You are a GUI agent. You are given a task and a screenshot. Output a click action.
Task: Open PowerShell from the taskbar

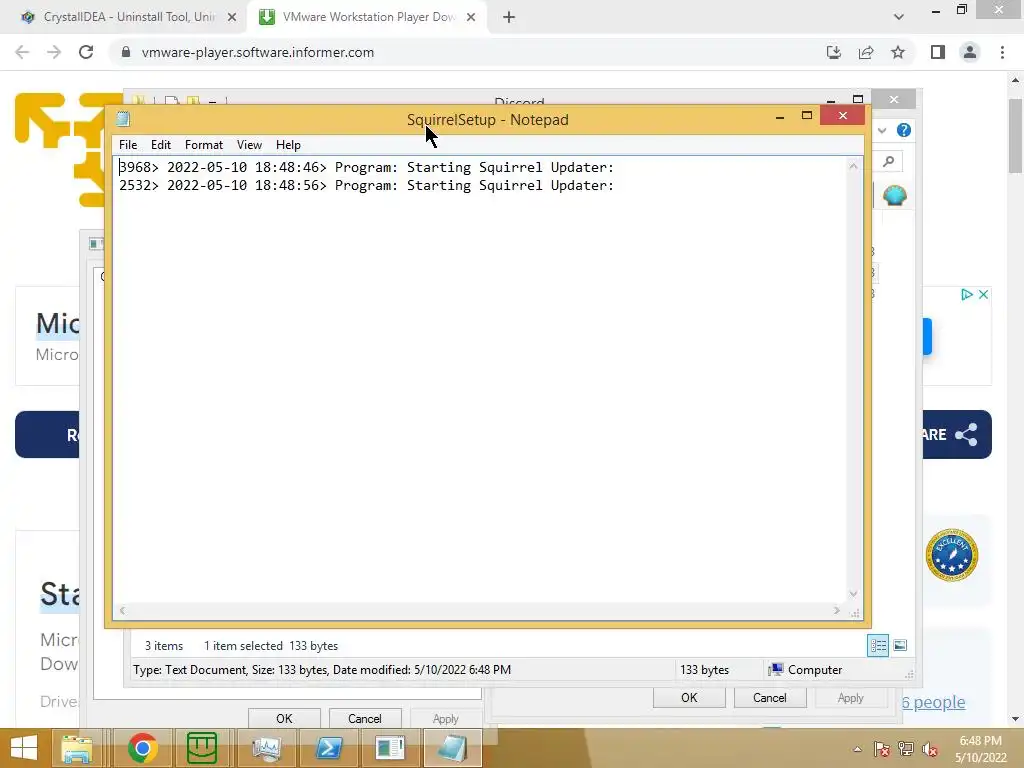coord(328,748)
